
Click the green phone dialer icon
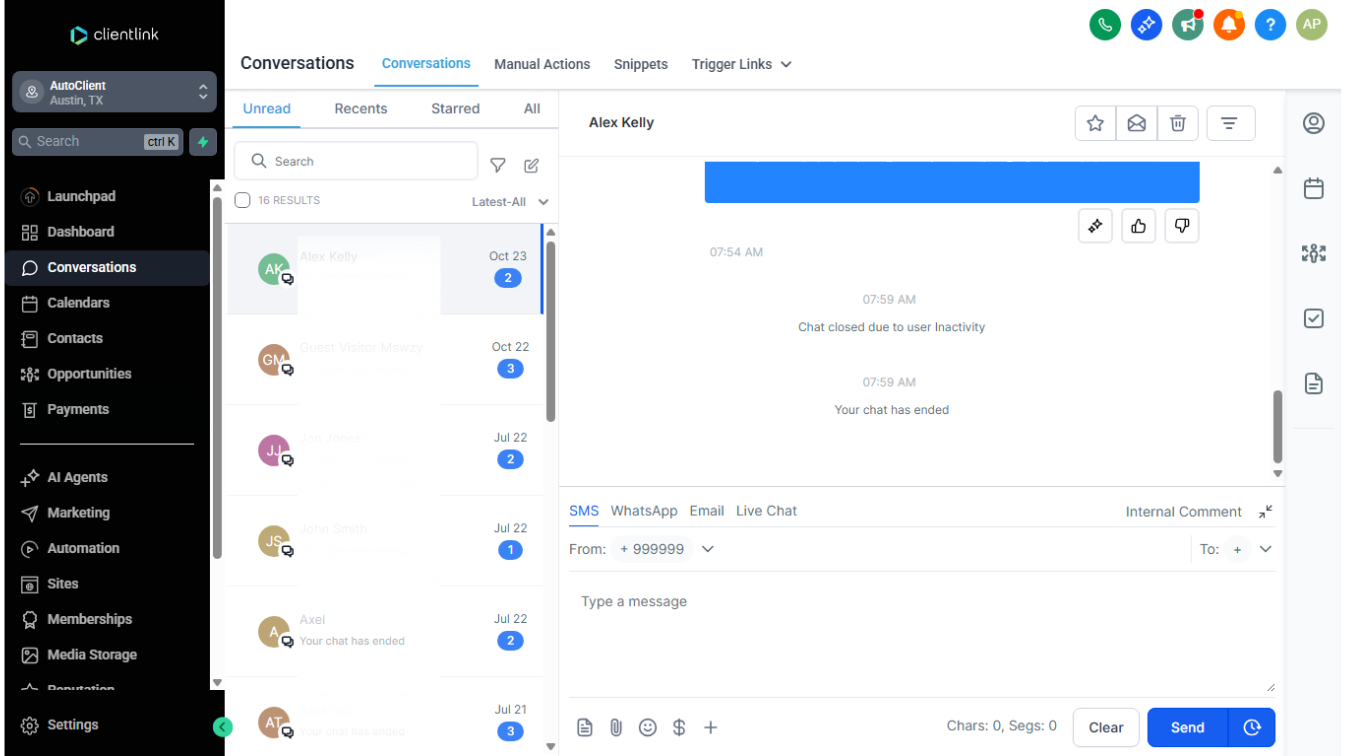(x=1104, y=25)
